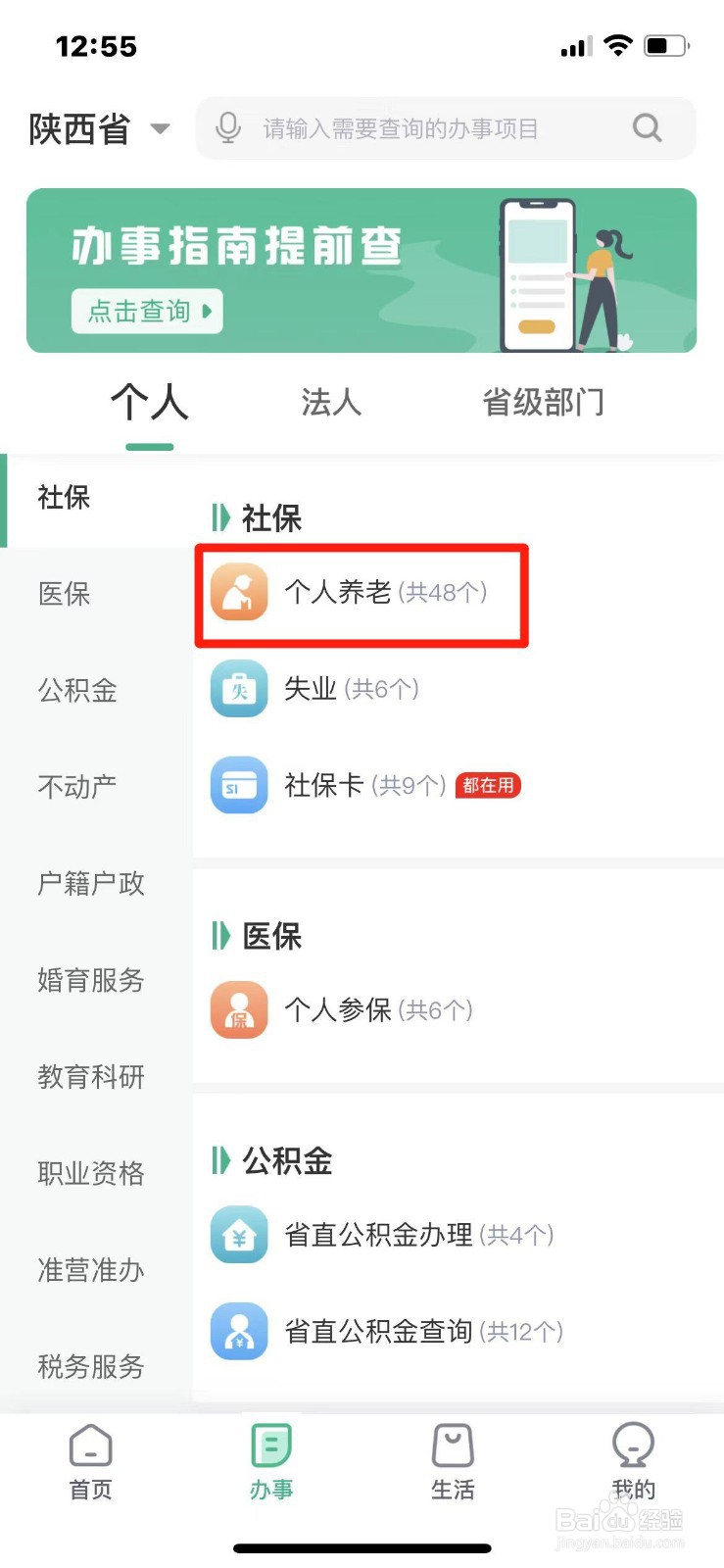Tap the 个人参保 medical insurance icon
The height and width of the screenshot is (1568, 724).
point(238,1010)
